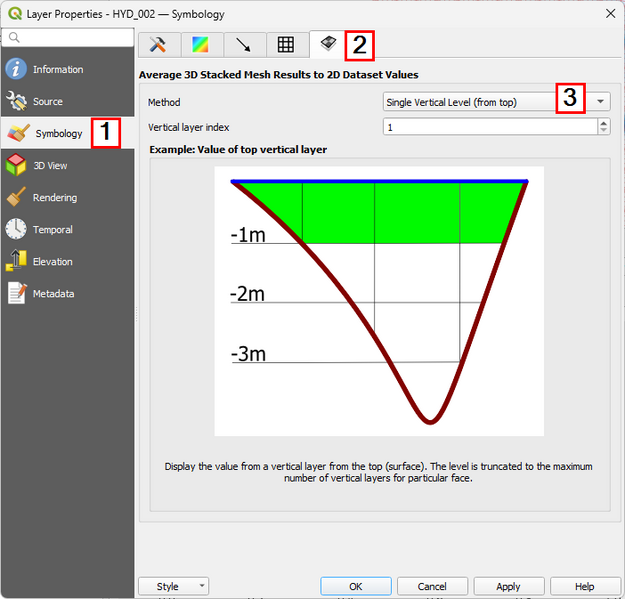The image size is (625, 599).
Task: Select the Symbology page in sidebar
Action: tap(58, 134)
